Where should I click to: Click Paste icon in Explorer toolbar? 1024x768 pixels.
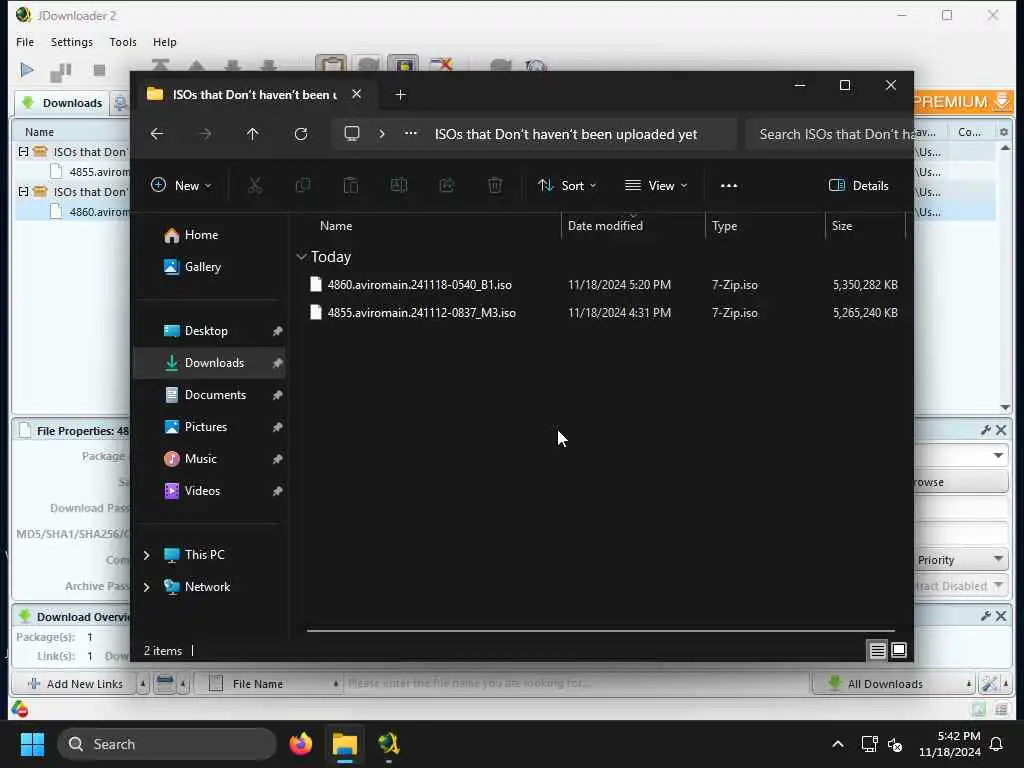351,185
